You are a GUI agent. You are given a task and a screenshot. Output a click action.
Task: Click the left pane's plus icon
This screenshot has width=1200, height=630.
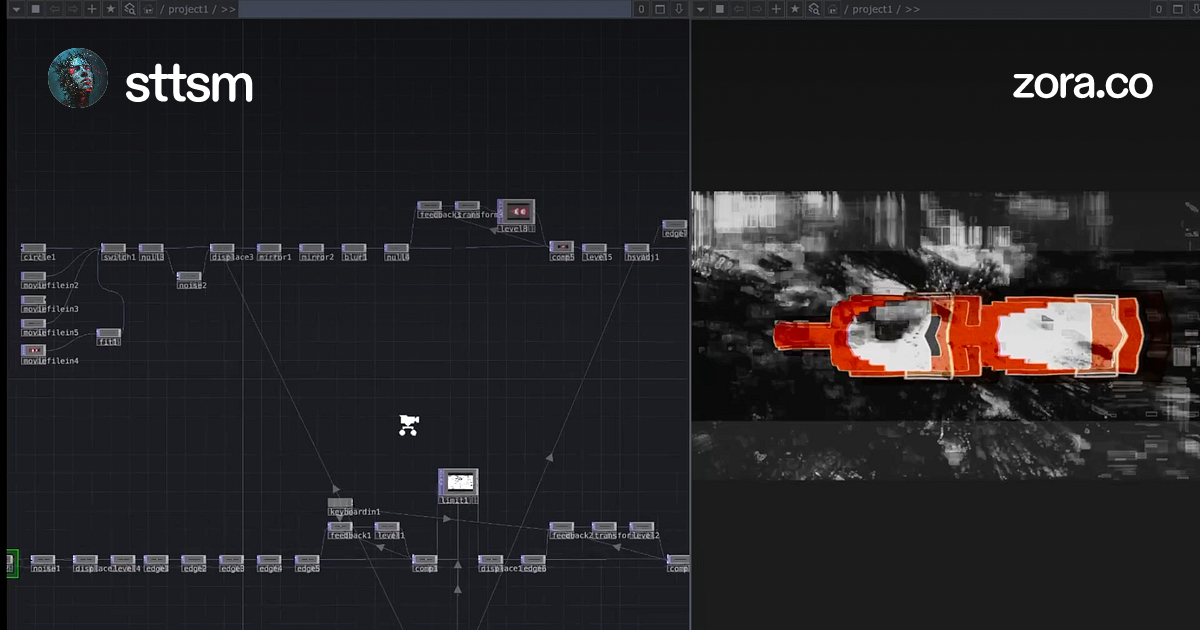[92, 9]
